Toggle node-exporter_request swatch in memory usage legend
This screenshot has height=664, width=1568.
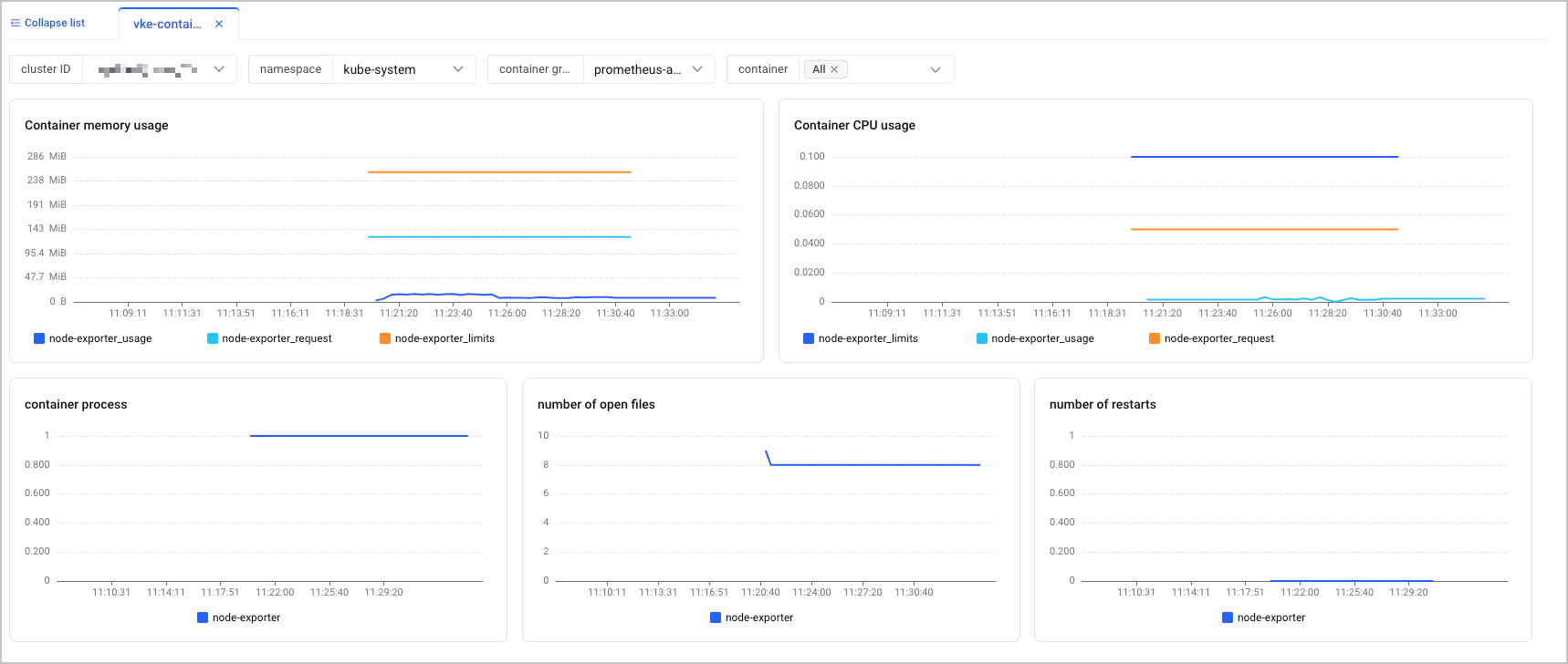pos(213,338)
